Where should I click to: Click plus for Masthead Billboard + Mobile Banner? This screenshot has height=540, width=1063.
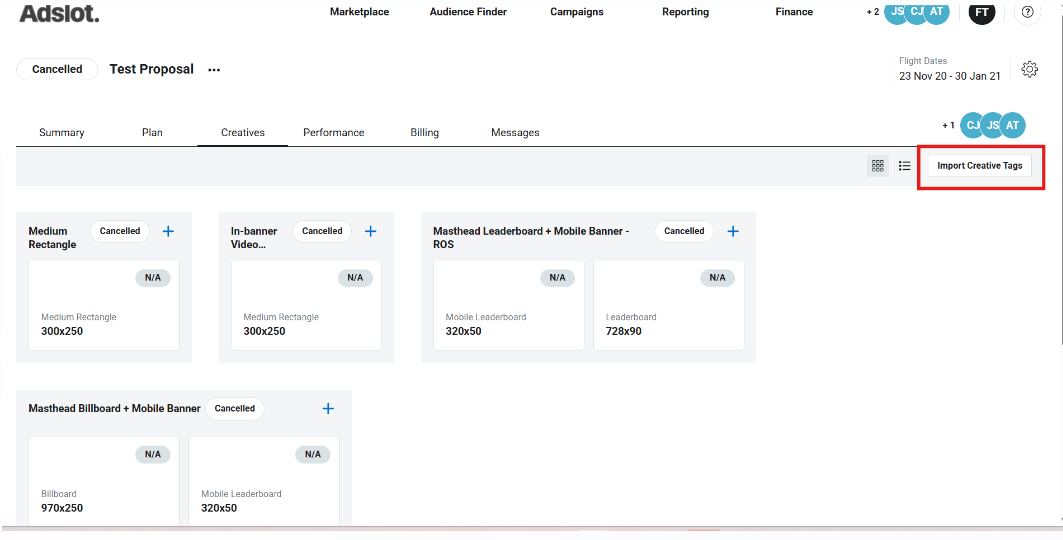tap(328, 408)
